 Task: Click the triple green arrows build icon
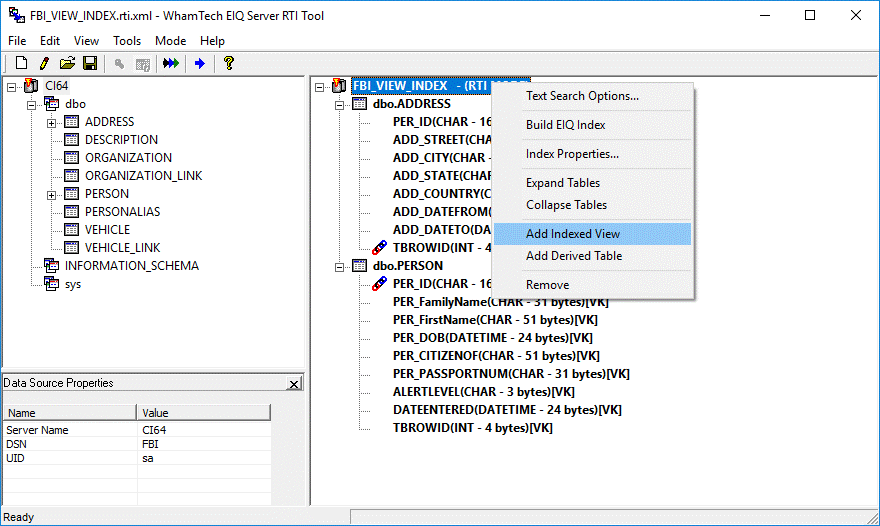(x=171, y=63)
